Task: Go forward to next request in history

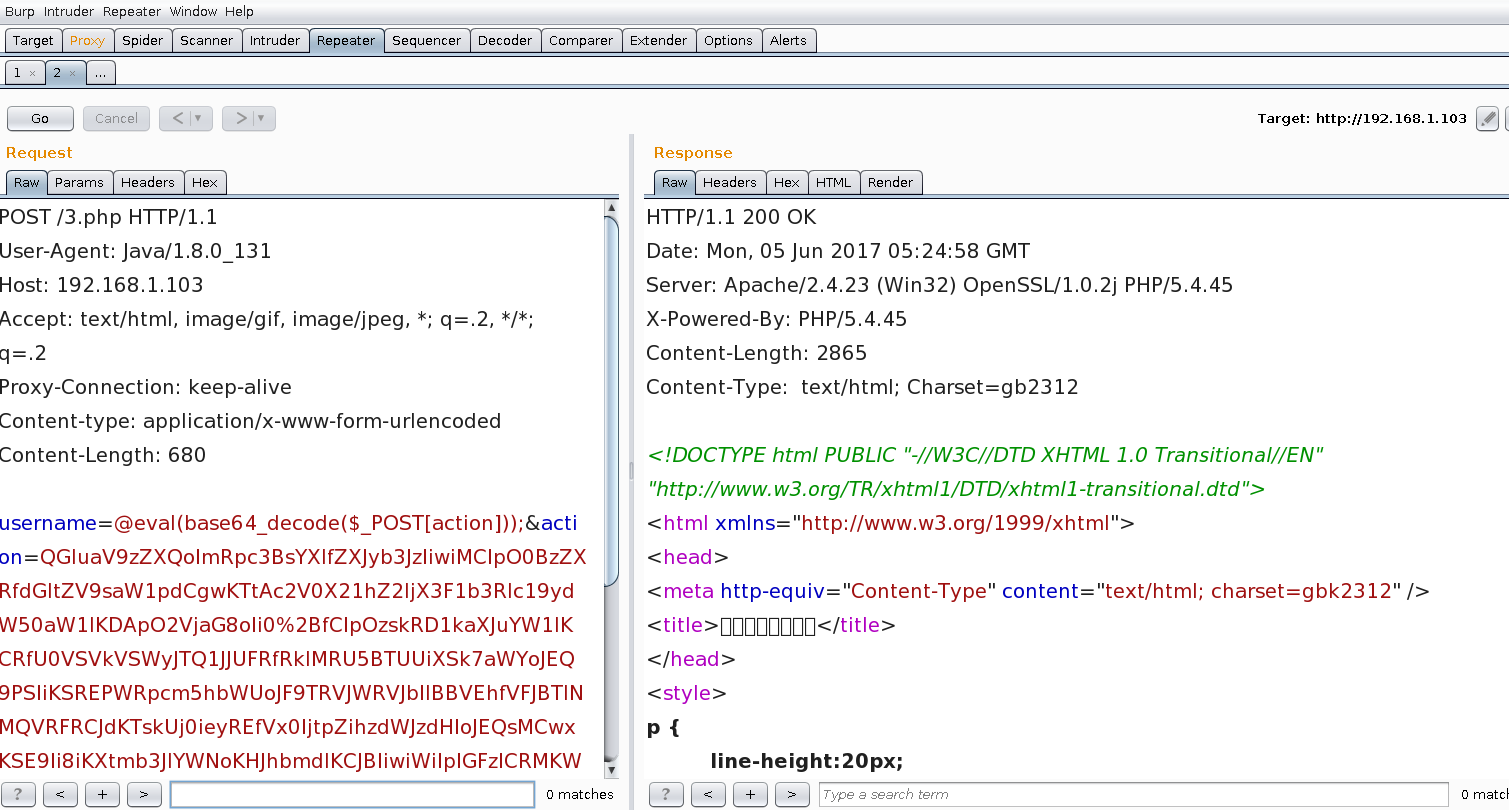Action: tap(239, 118)
